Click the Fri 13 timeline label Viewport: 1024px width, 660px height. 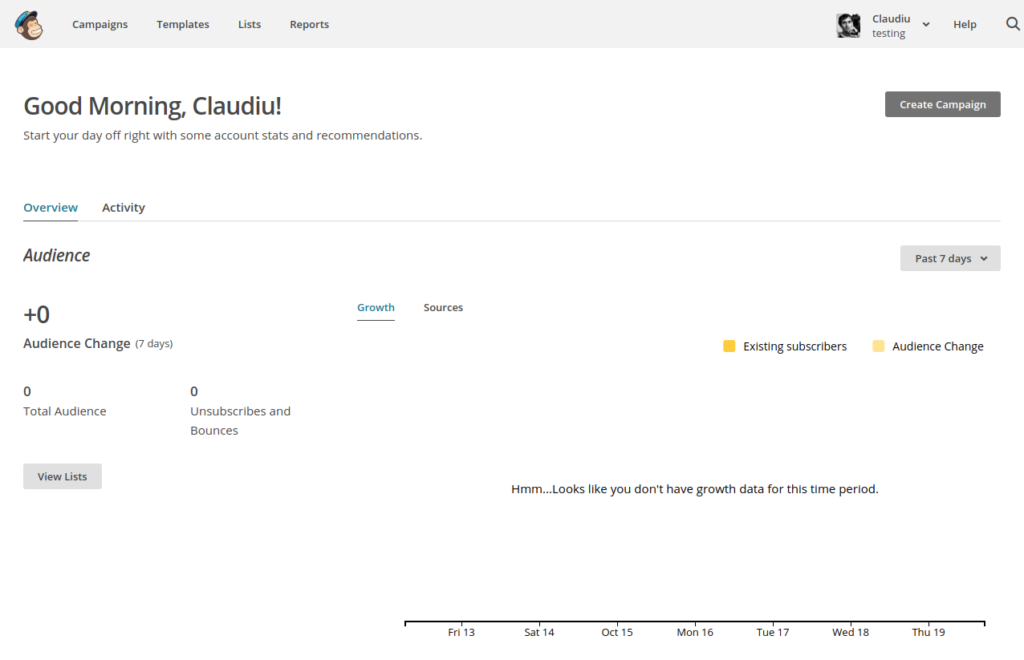pyautogui.click(x=461, y=632)
